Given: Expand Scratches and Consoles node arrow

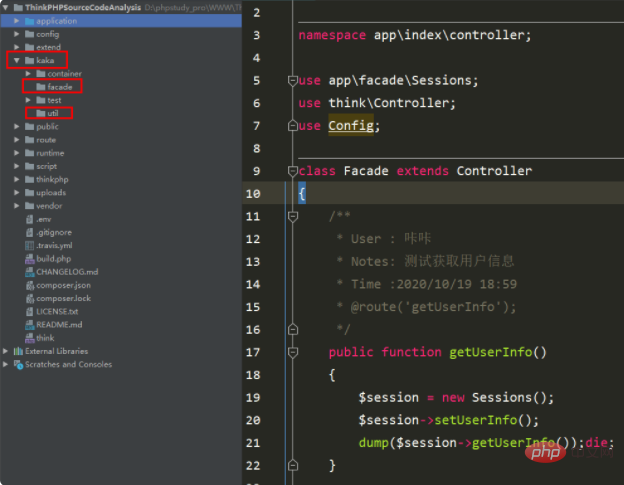Looking at the screenshot, I should tap(5, 364).
